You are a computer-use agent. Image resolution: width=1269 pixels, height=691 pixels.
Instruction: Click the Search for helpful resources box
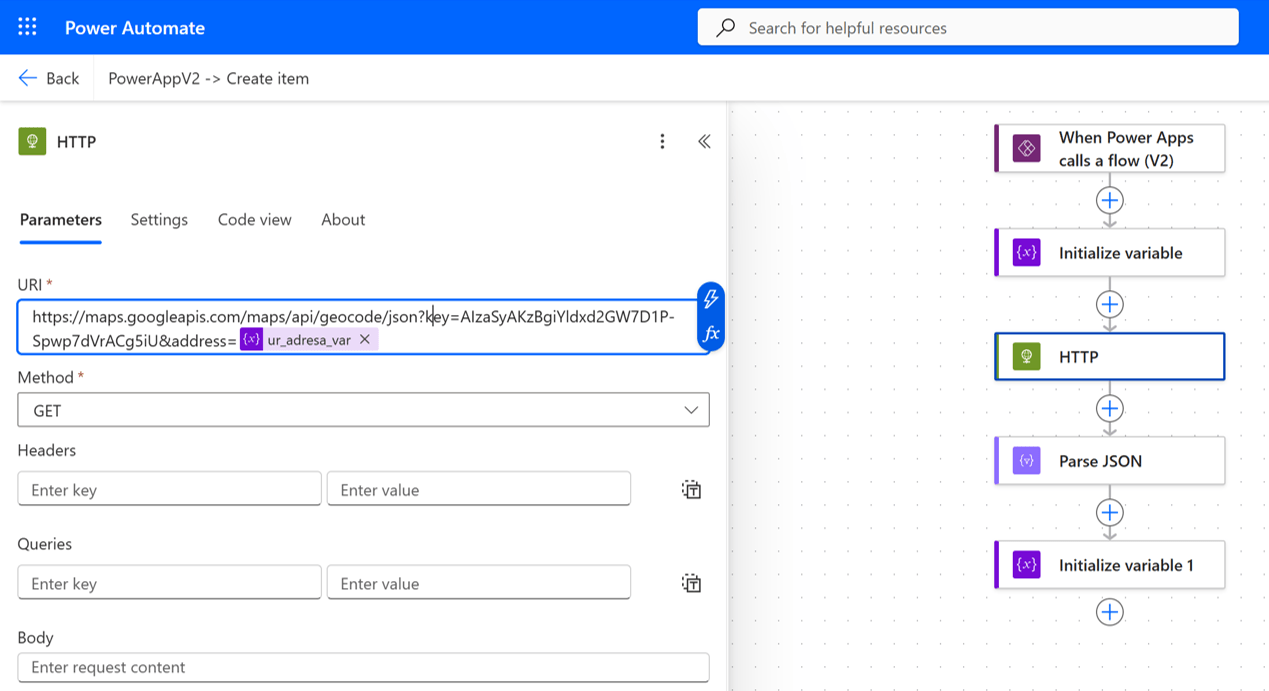[967, 28]
